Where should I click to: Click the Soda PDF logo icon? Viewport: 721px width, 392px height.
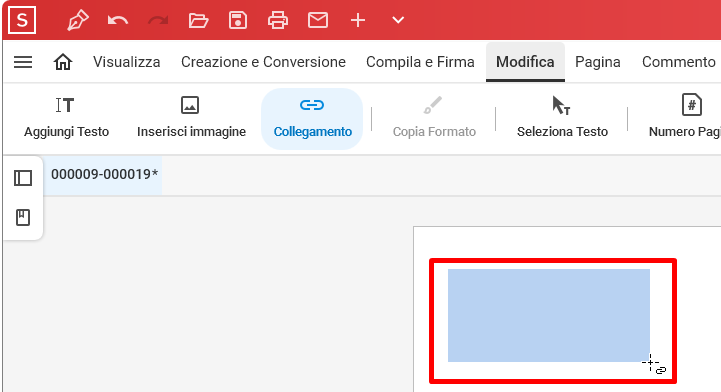[22, 20]
